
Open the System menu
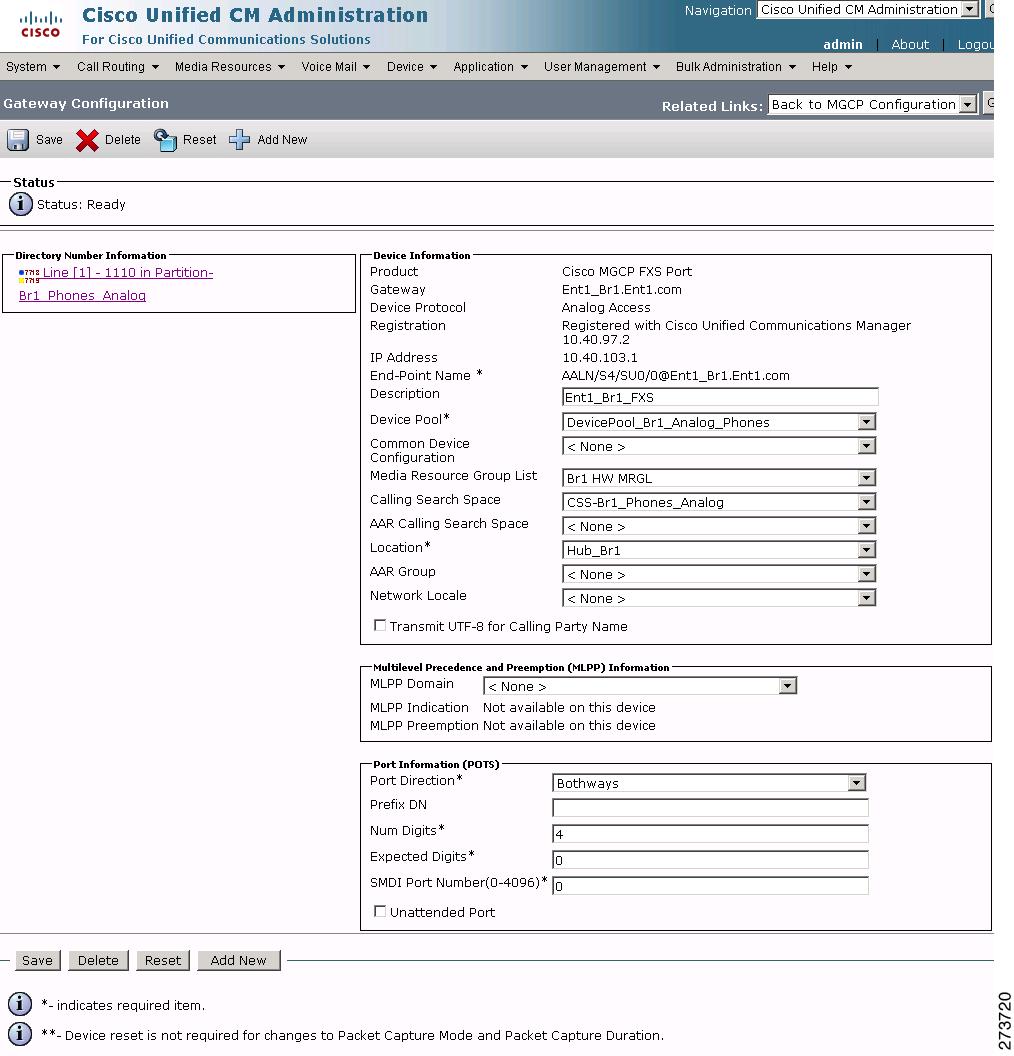(x=33, y=67)
